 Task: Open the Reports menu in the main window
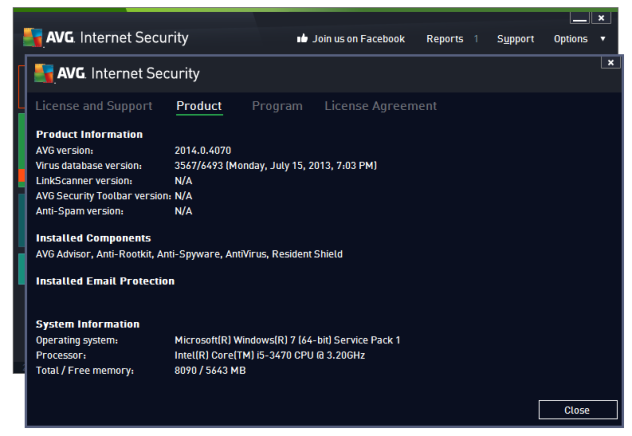[445, 39]
